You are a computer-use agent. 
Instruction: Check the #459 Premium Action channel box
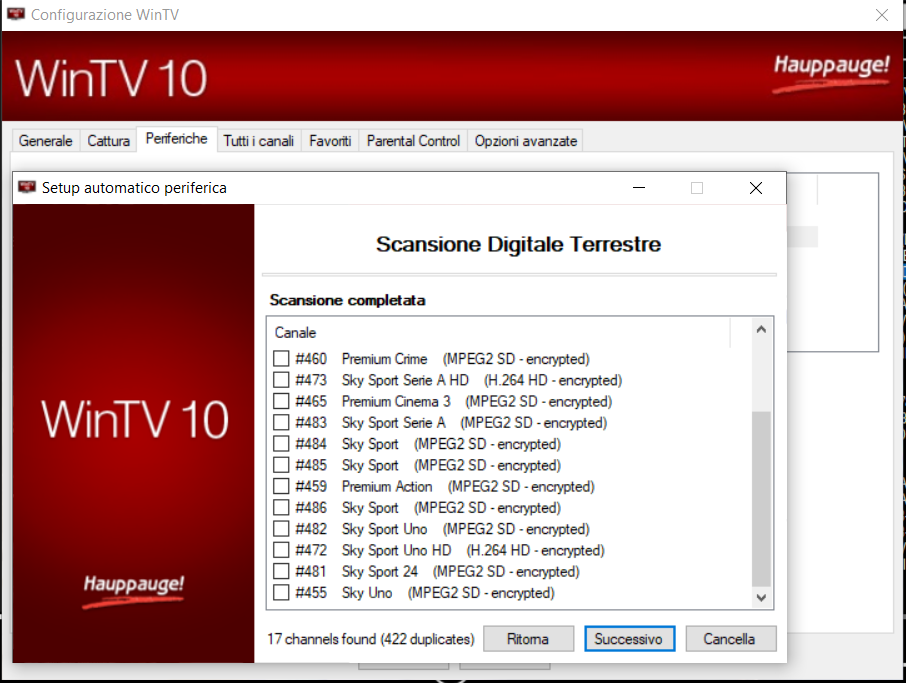click(281, 486)
